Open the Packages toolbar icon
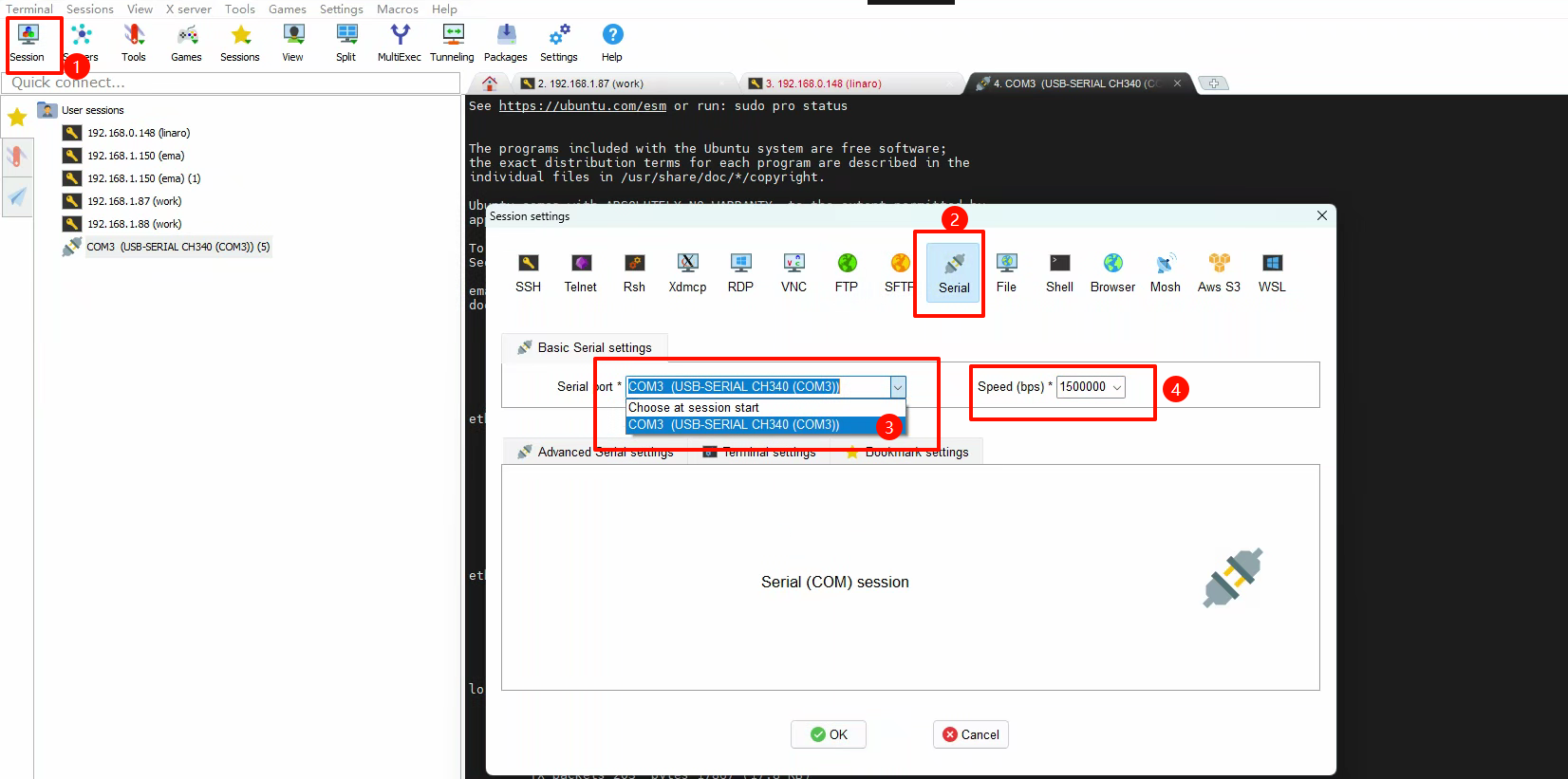1568x779 pixels. click(x=506, y=44)
